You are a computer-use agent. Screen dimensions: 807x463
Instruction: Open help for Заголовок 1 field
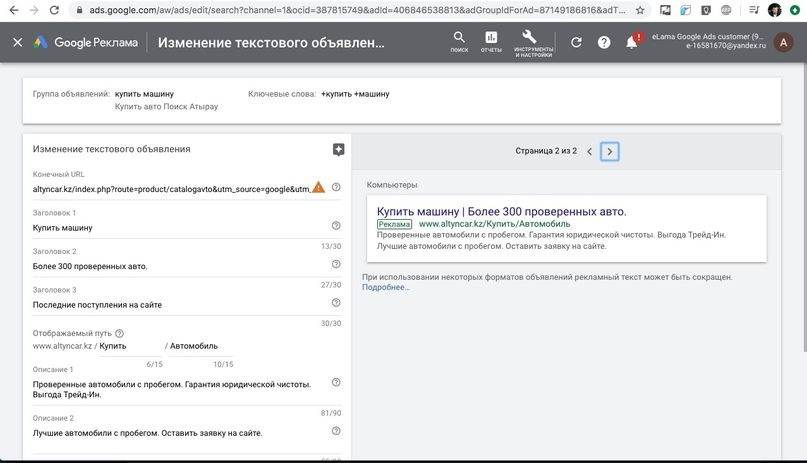[336, 225]
